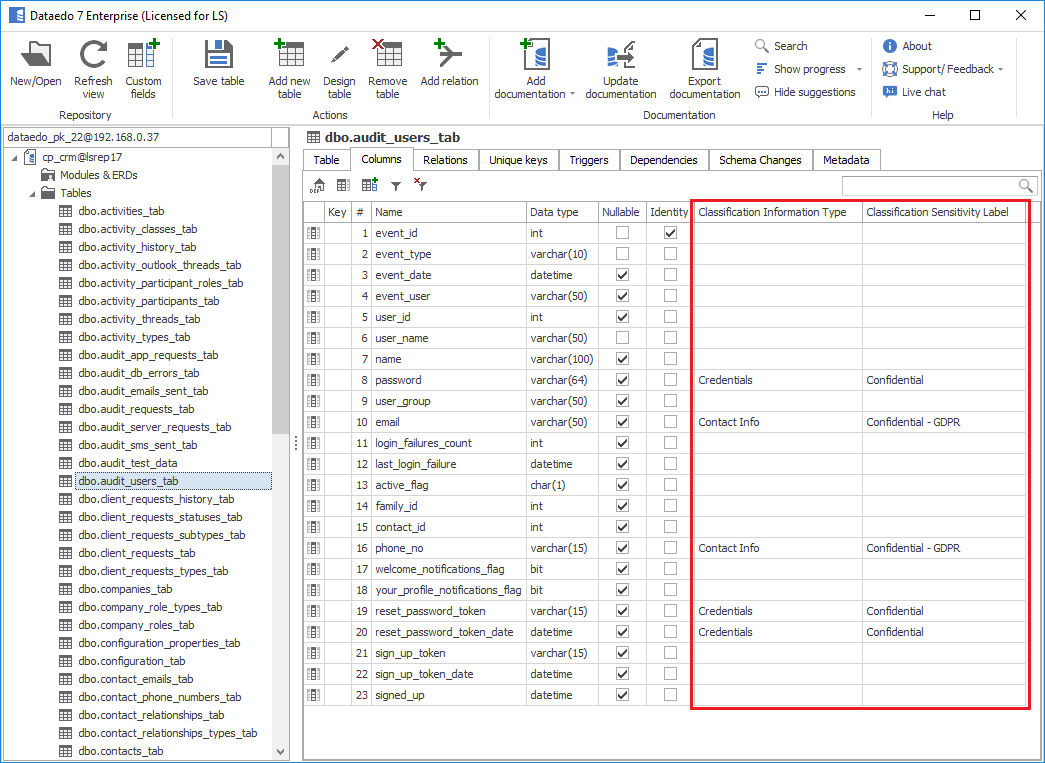The image size is (1045, 763).
Task: Open the Add documentation dropdown
Action: 572,95
